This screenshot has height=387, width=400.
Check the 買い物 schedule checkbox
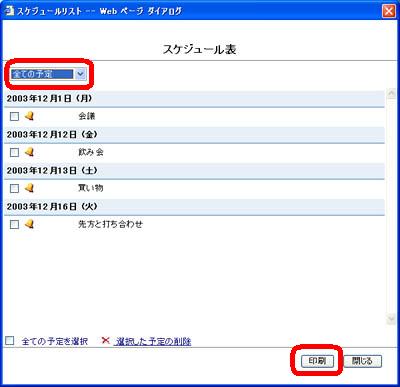point(14,188)
